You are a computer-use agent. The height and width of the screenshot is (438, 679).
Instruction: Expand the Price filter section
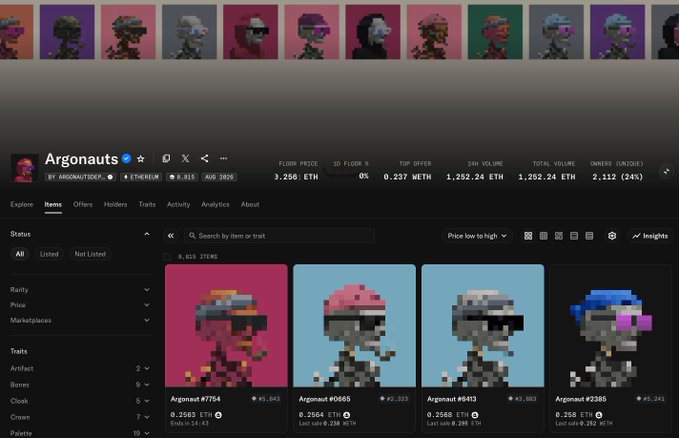tap(80, 305)
